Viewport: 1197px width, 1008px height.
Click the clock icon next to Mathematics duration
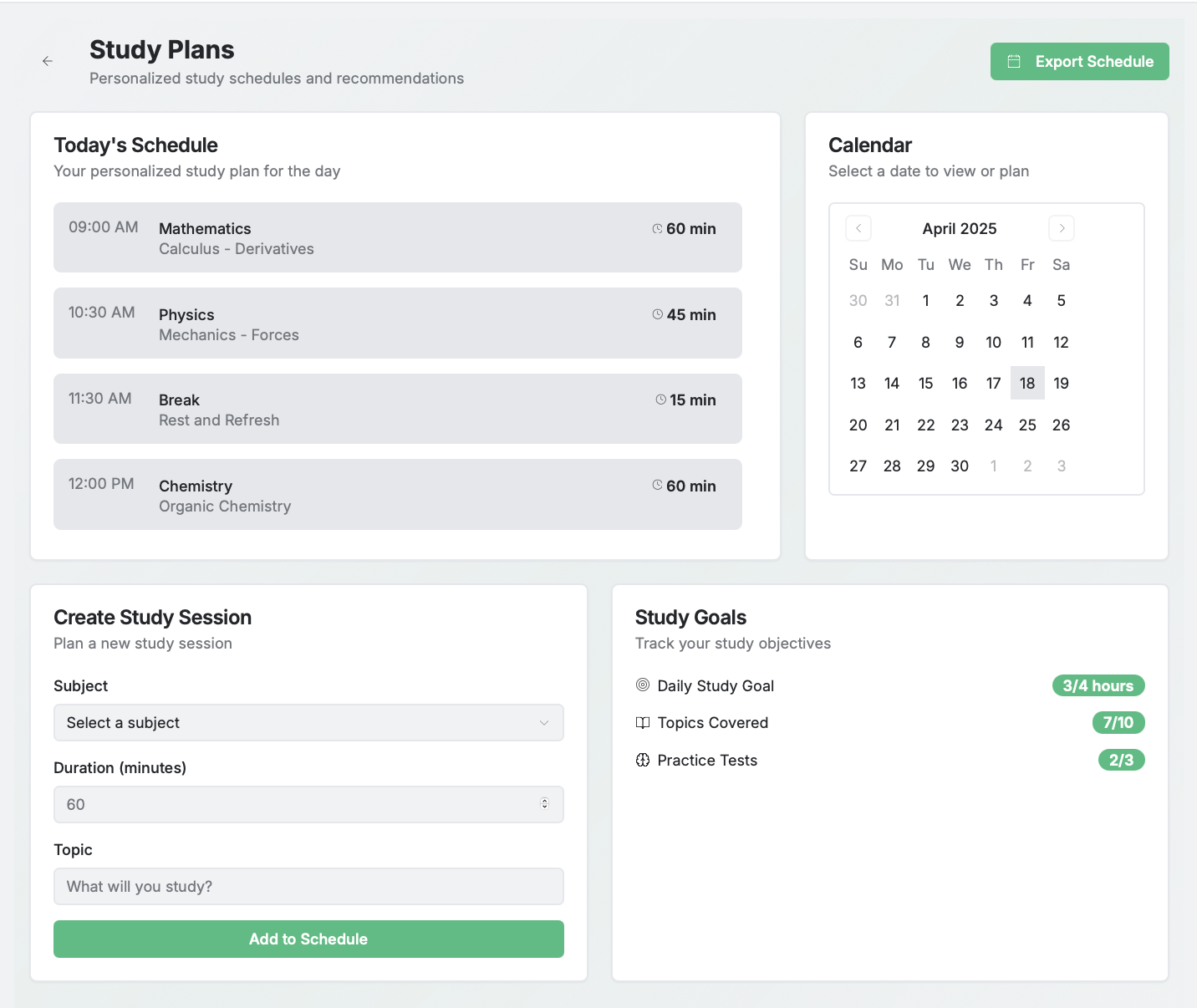[658, 228]
